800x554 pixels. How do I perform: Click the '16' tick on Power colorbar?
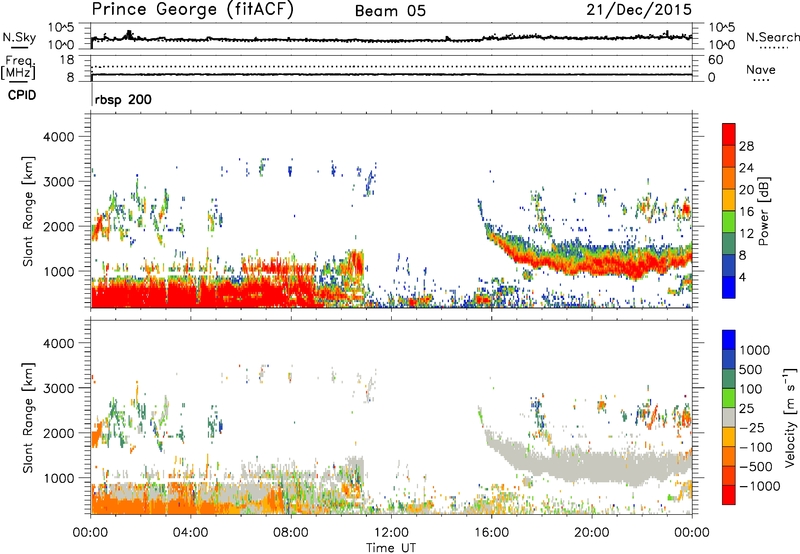[746, 212]
